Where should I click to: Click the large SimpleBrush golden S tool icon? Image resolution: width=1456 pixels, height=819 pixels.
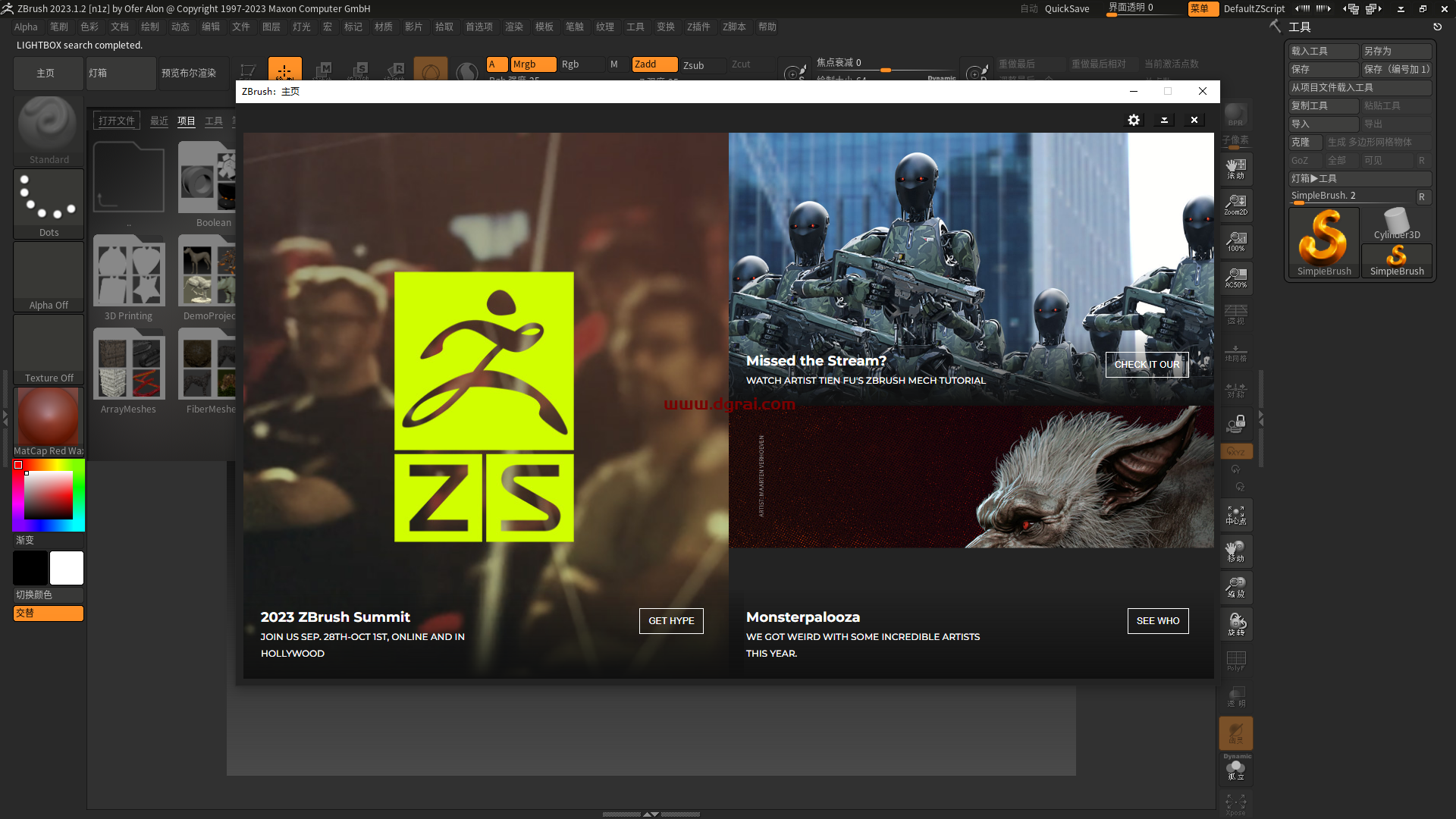(x=1324, y=243)
